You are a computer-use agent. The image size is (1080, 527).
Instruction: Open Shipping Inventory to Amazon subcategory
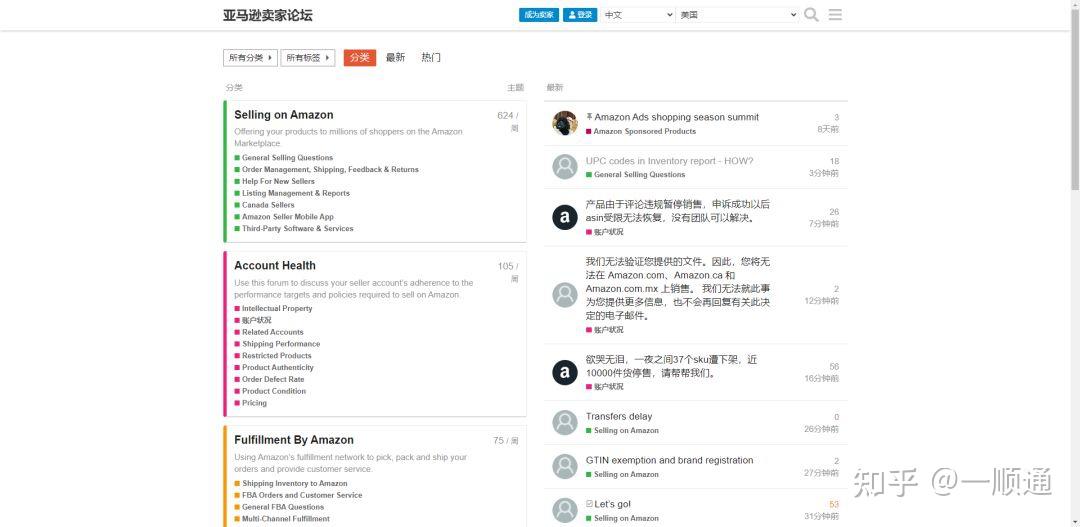pyautogui.click(x=294, y=484)
